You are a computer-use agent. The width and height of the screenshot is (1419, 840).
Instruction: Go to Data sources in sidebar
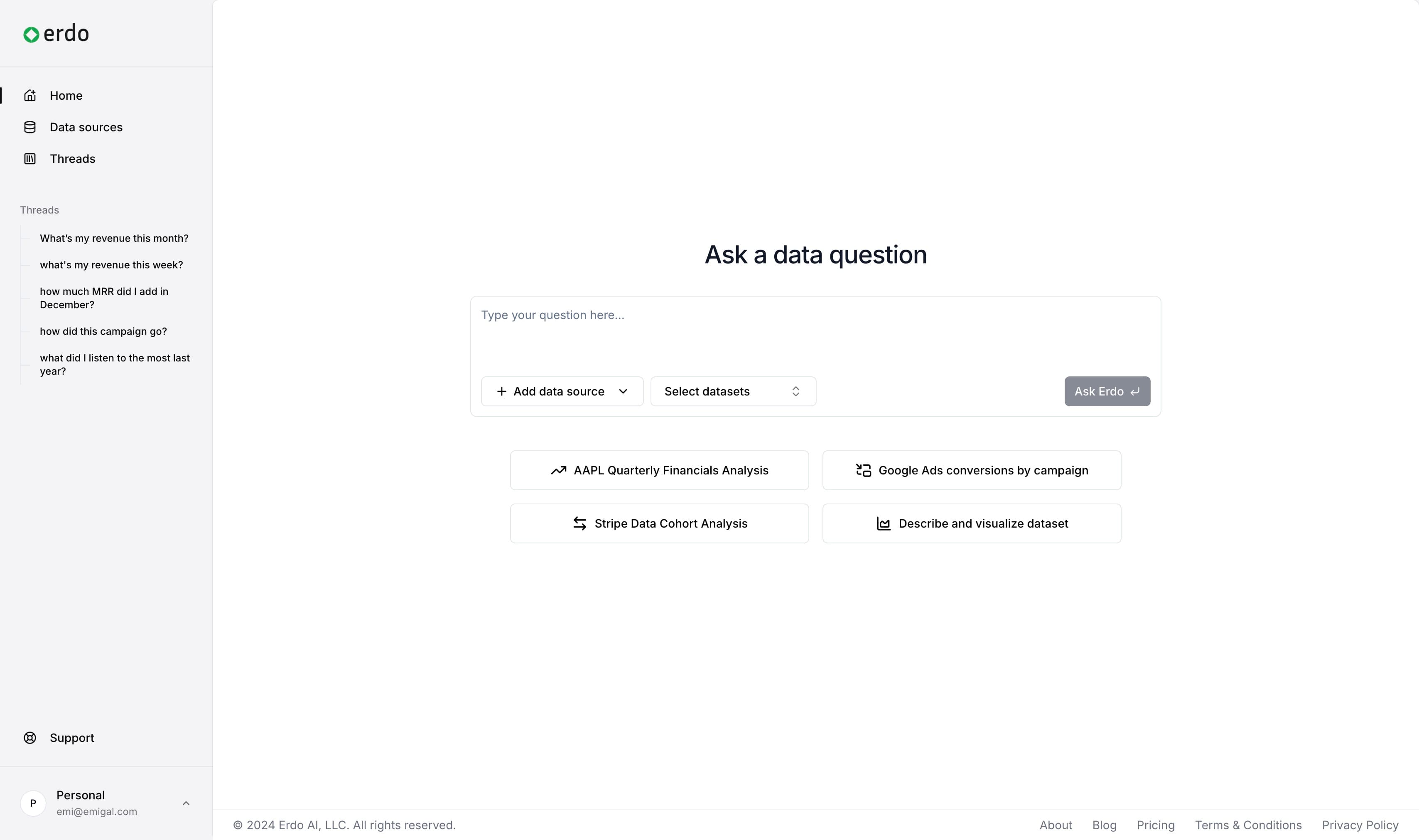tap(86, 128)
